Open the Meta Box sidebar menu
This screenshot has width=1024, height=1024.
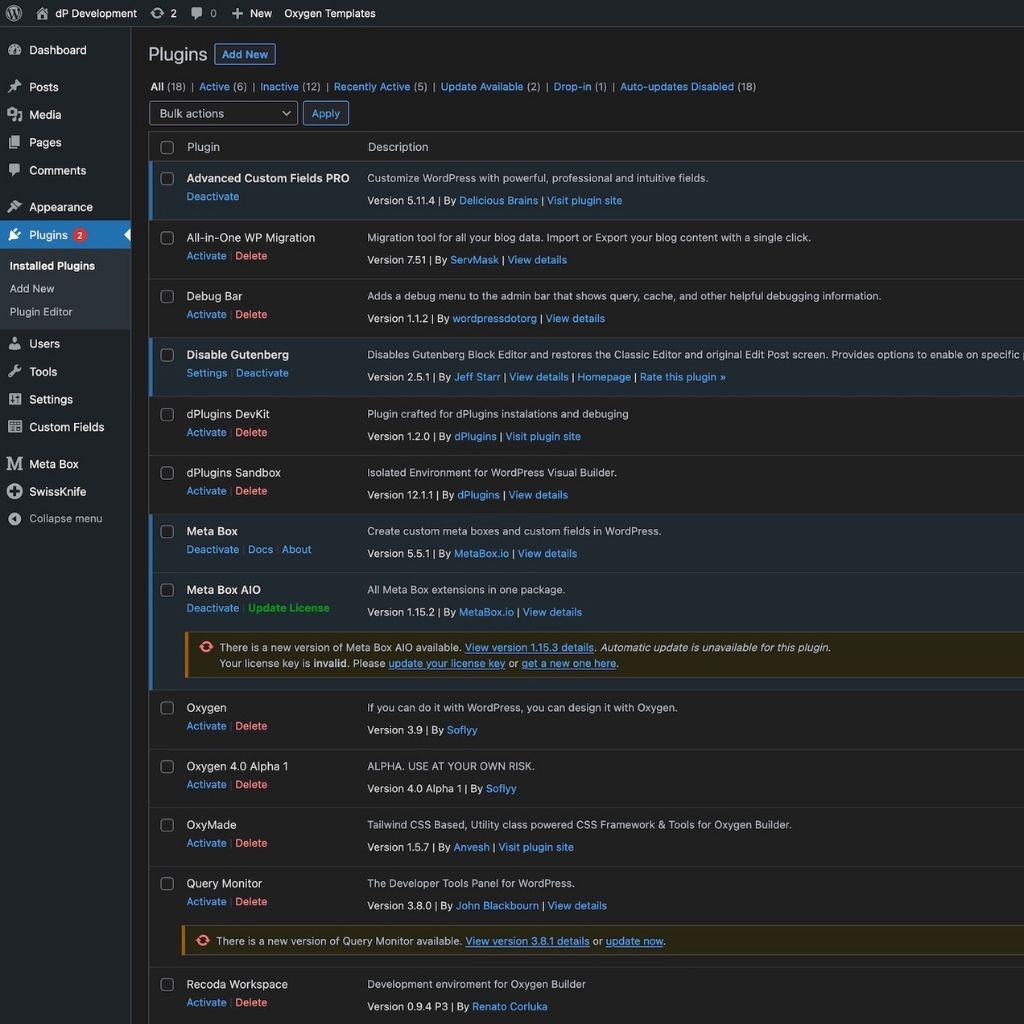(x=53, y=464)
